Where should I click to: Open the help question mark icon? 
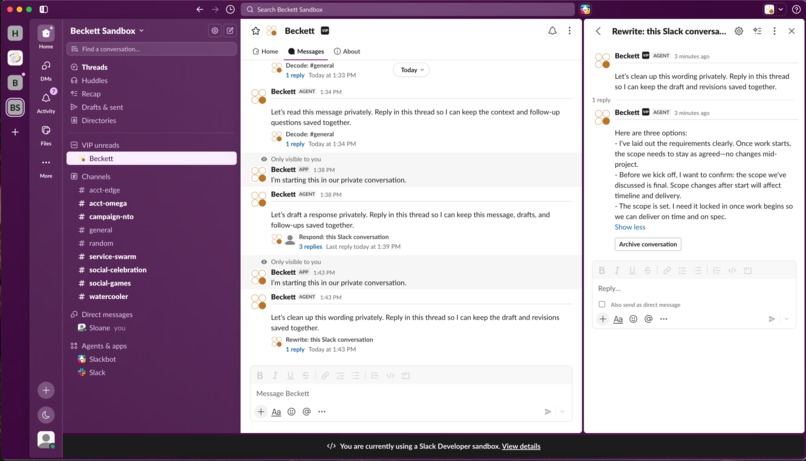(796, 9)
